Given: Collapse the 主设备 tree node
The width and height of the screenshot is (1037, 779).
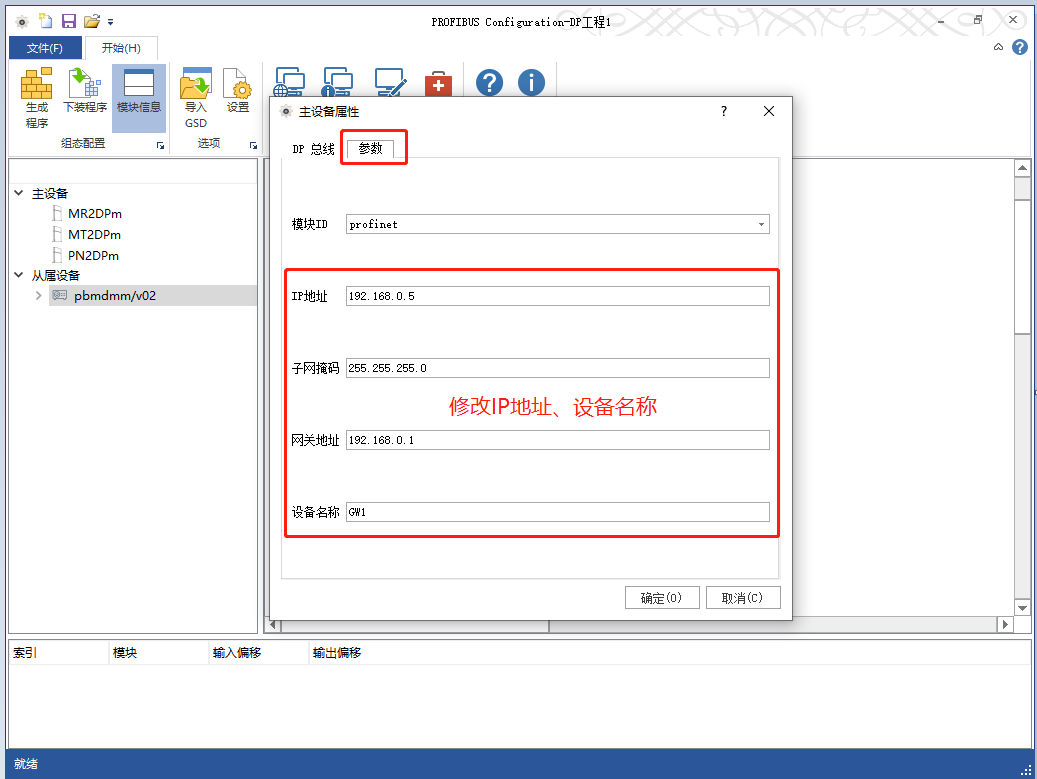Looking at the screenshot, I should (x=17, y=193).
